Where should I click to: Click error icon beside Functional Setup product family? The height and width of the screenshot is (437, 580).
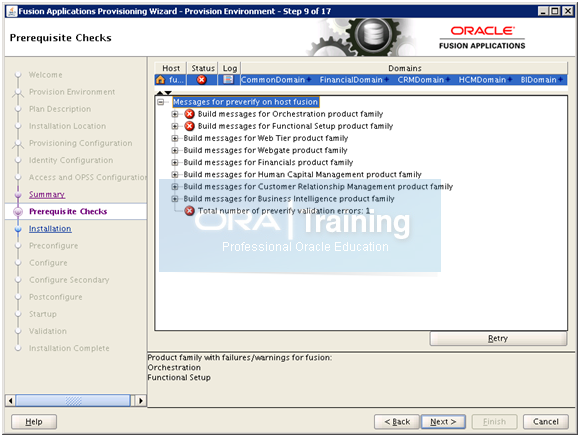(189, 126)
